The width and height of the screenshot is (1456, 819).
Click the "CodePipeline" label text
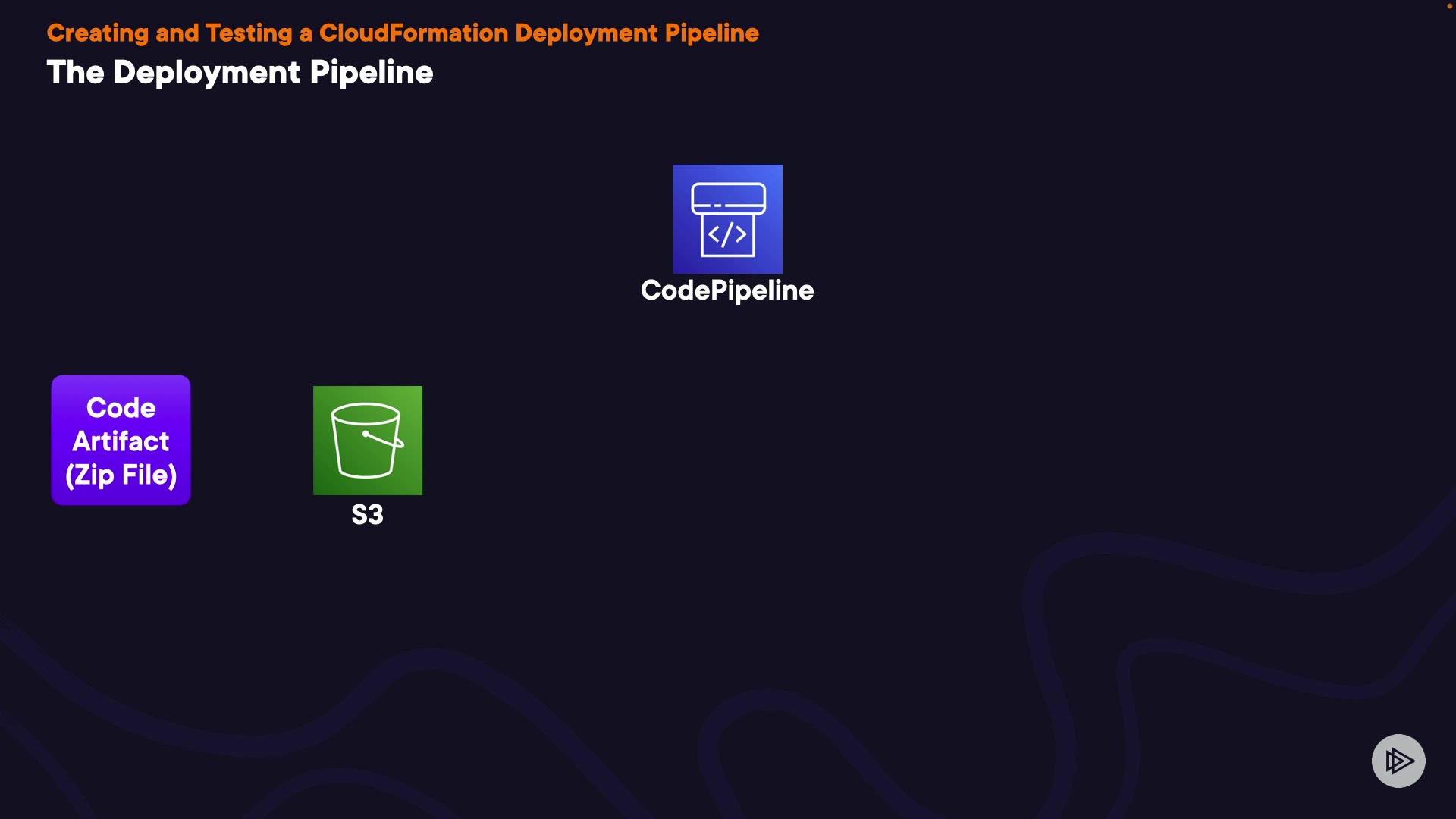(x=726, y=290)
